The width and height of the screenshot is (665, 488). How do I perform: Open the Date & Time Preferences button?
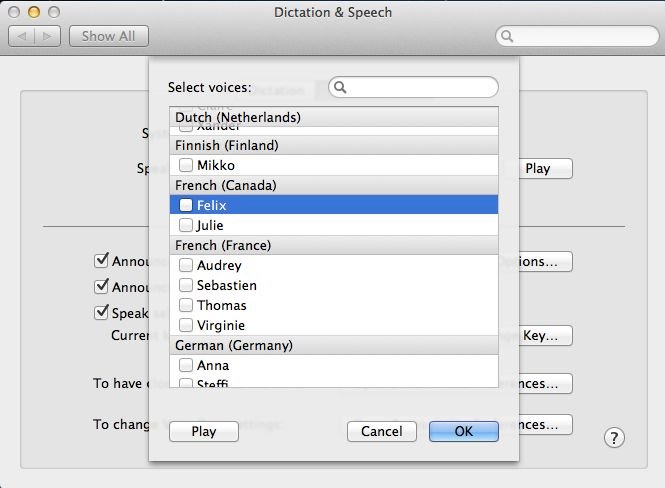tap(545, 384)
